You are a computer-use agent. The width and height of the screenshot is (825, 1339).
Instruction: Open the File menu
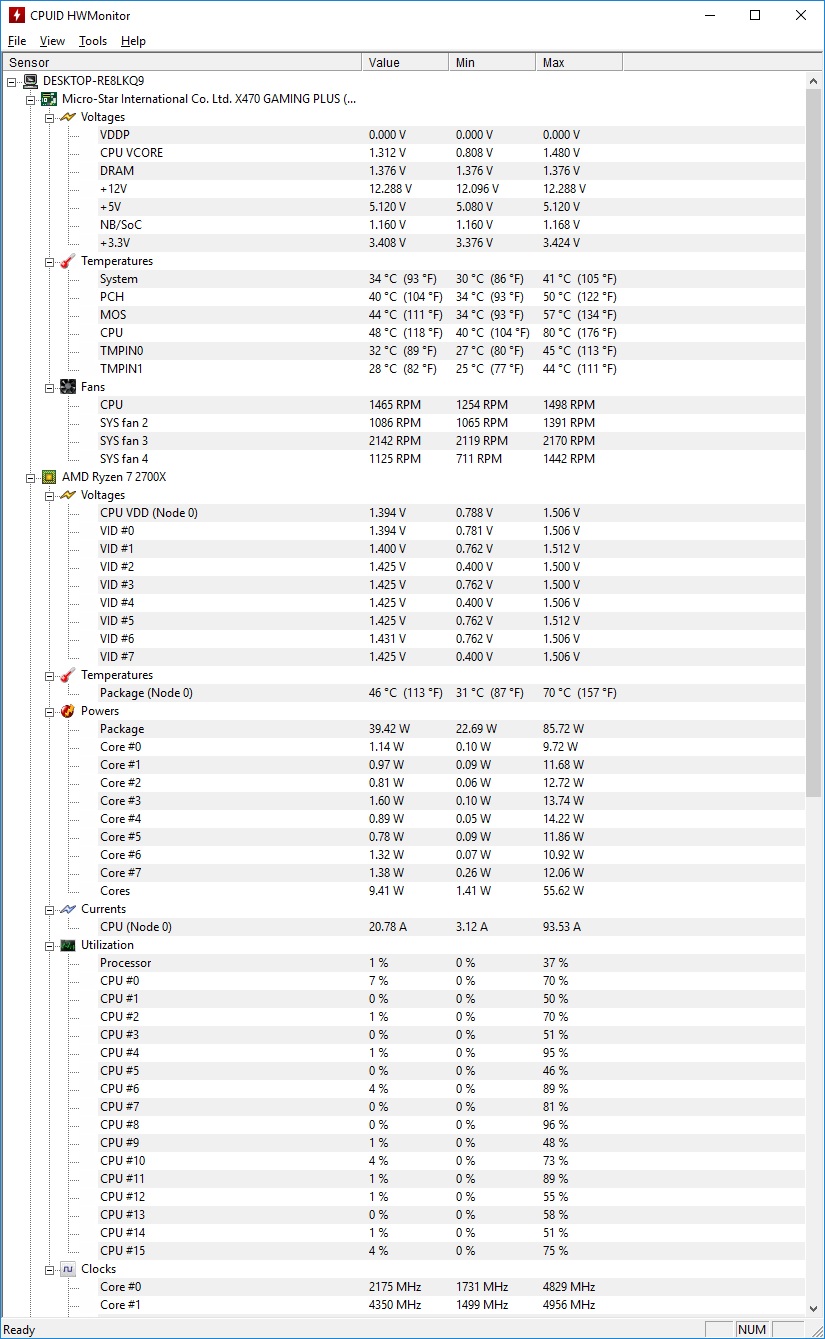(x=17, y=41)
